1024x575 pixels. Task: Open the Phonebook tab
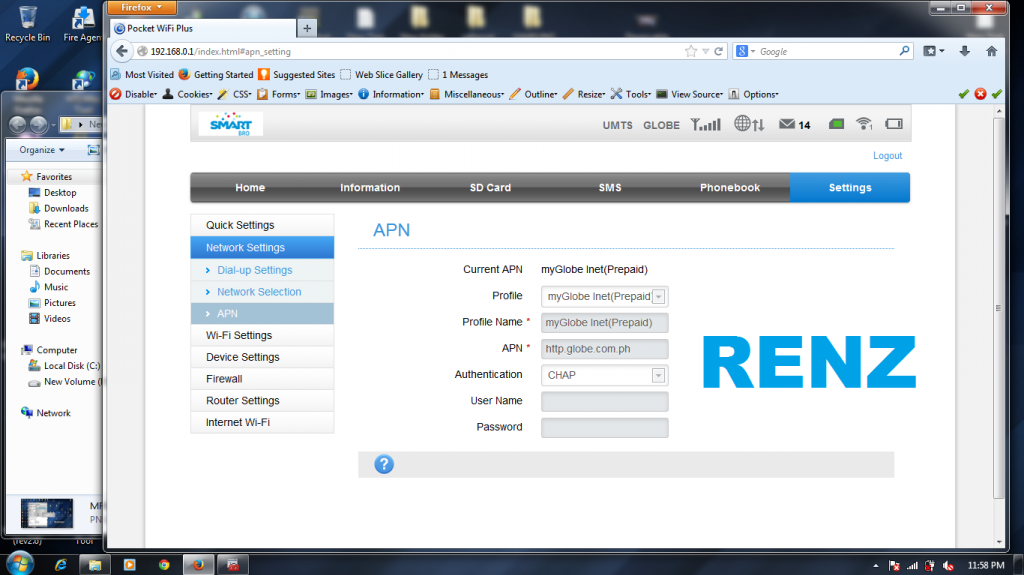click(730, 188)
